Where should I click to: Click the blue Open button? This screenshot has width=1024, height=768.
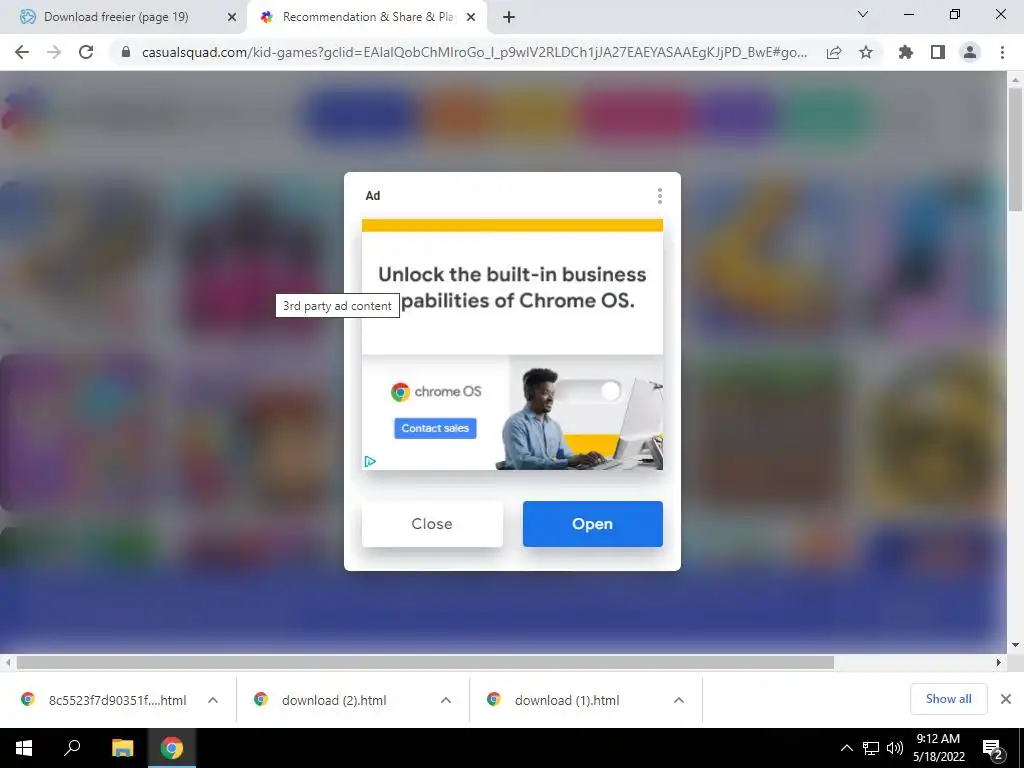coord(592,524)
